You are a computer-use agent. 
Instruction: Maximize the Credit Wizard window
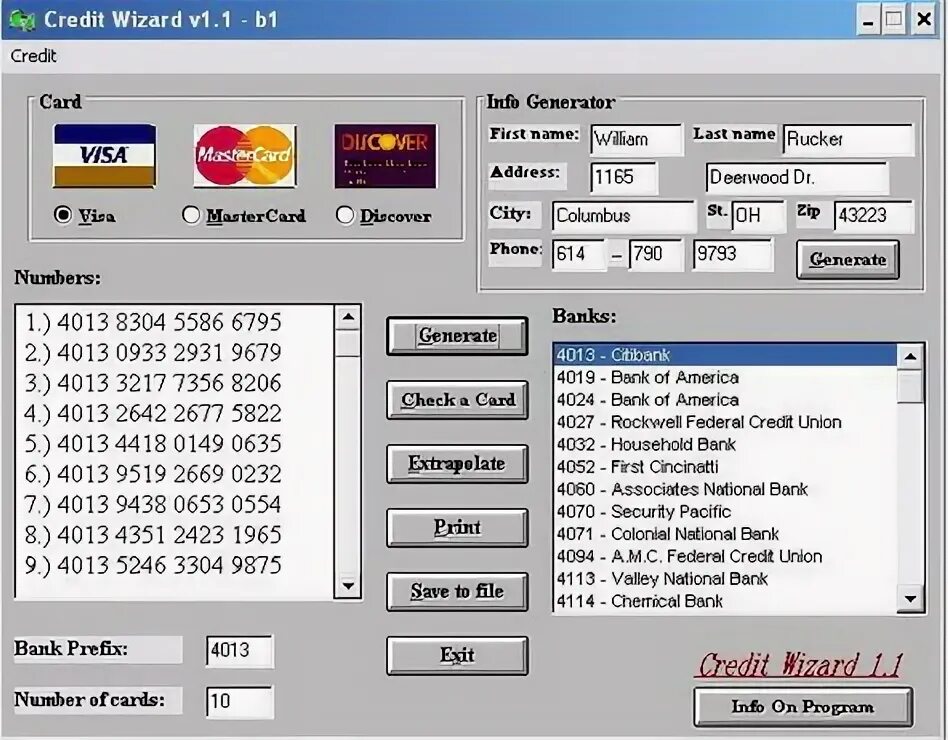click(x=894, y=21)
